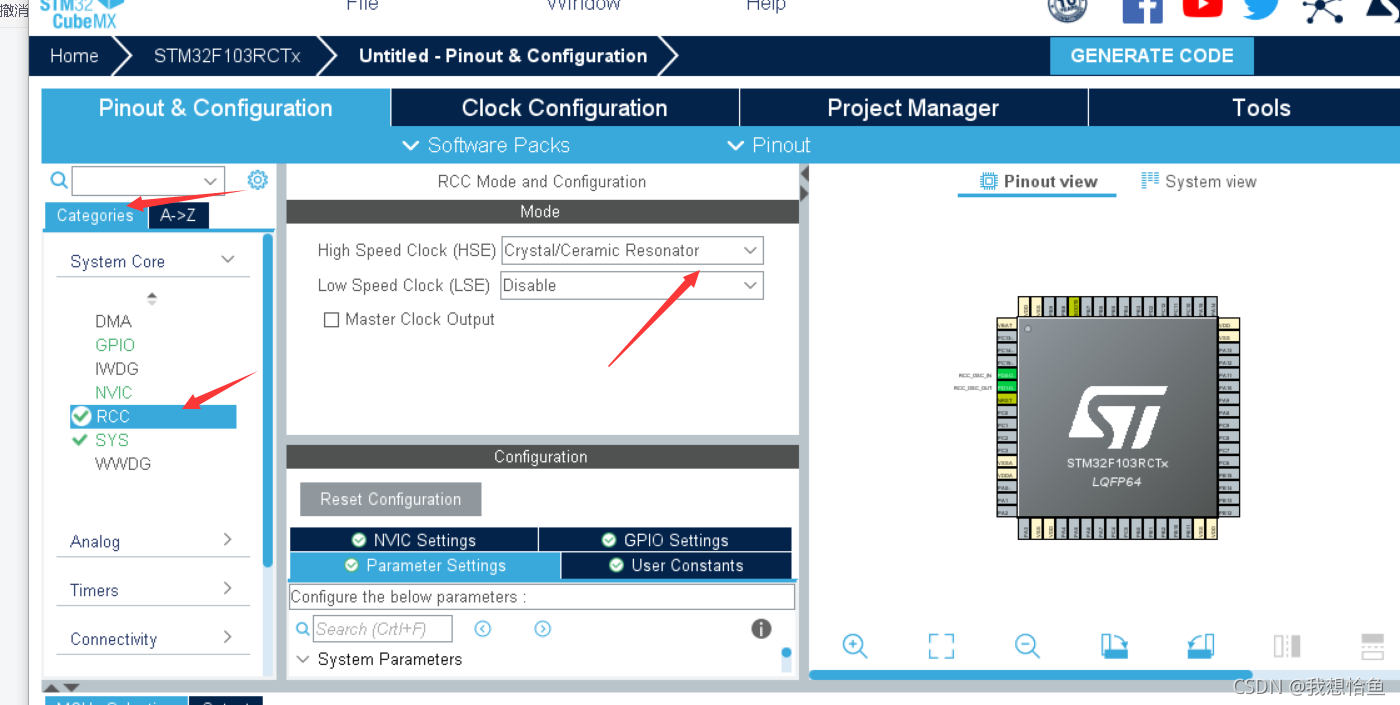This screenshot has width=1400, height=705.
Task: Rotate the chip clockwise
Action: tap(1115, 646)
